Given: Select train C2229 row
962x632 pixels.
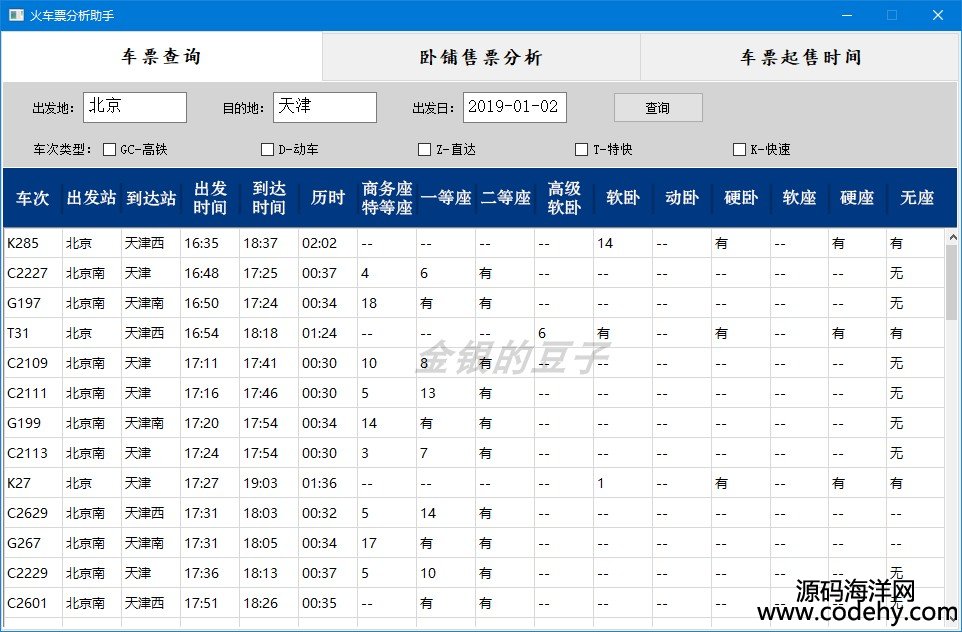Looking at the screenshot, I should (474, 574).
